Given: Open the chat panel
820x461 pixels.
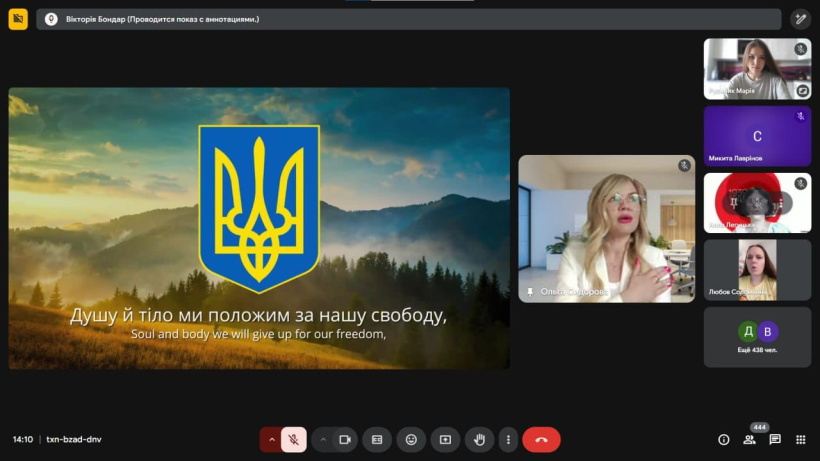Looking at the screenshot, I should 775,440.
